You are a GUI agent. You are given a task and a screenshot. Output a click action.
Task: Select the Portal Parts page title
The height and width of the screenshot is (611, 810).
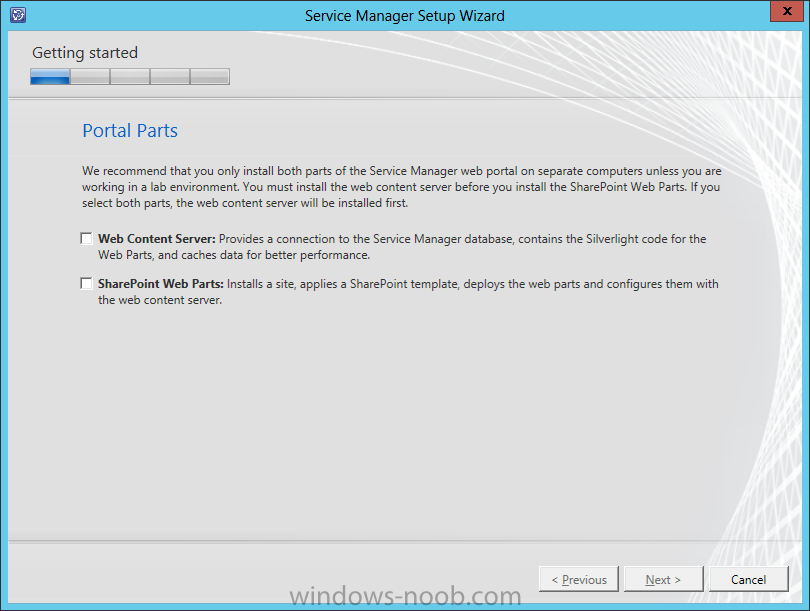point(130,130)
